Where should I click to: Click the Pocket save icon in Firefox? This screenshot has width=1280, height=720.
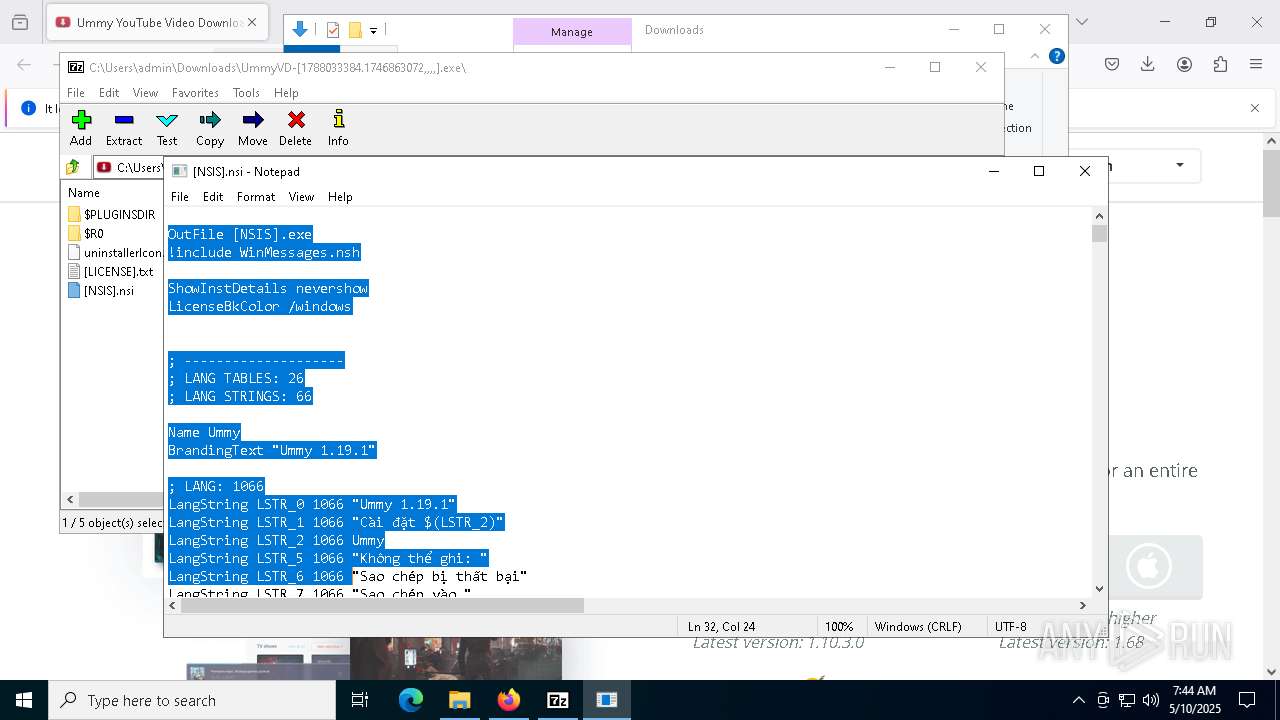tap(1112, 64)
